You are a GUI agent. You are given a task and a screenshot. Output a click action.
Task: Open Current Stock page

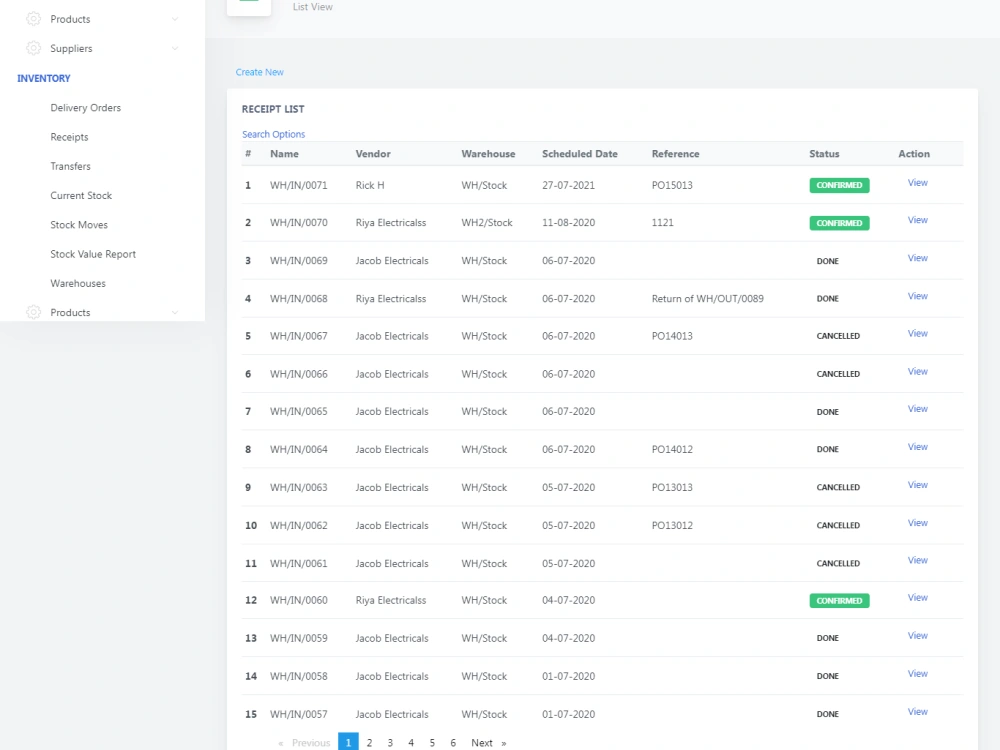[x=81, y=196]
